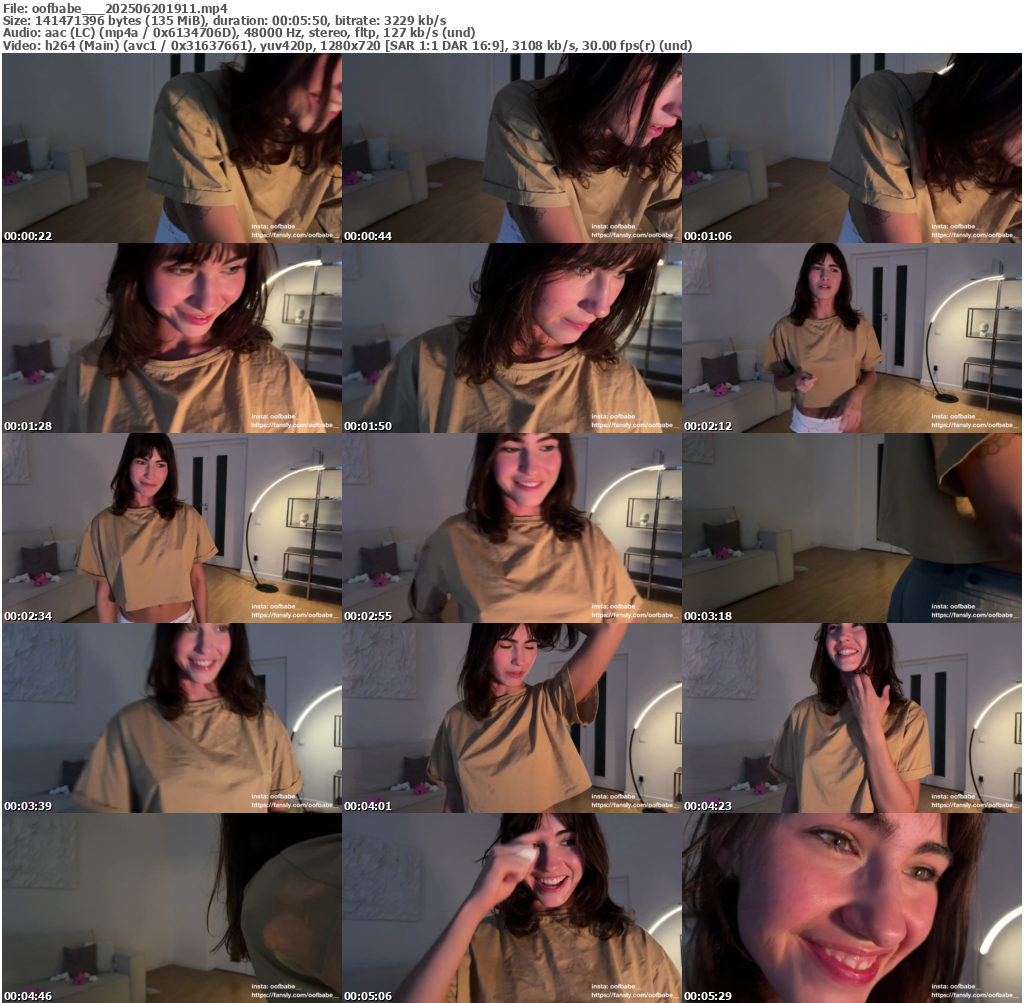The height and width of the screenshot is (1003, 1024).
Task: Choose the frame at 00:05:06
Action: pos(512,908)
